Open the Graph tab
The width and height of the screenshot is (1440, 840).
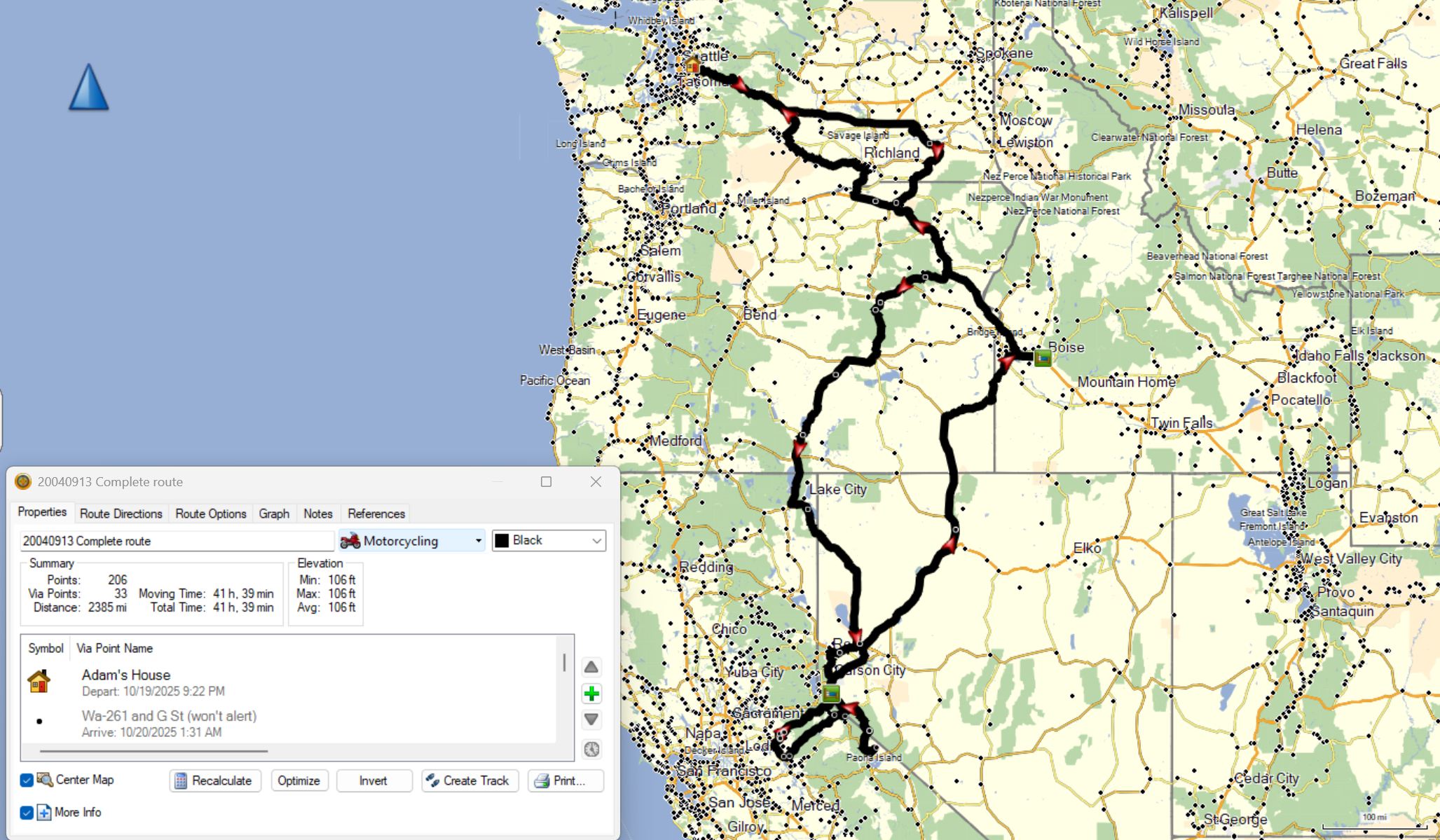coord(273,514)
